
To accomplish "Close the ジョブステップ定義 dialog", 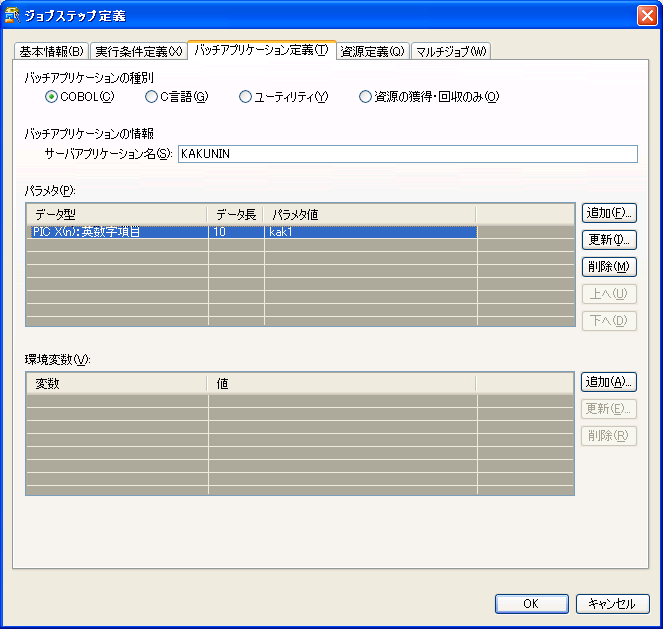I will [x=646, y=16].
